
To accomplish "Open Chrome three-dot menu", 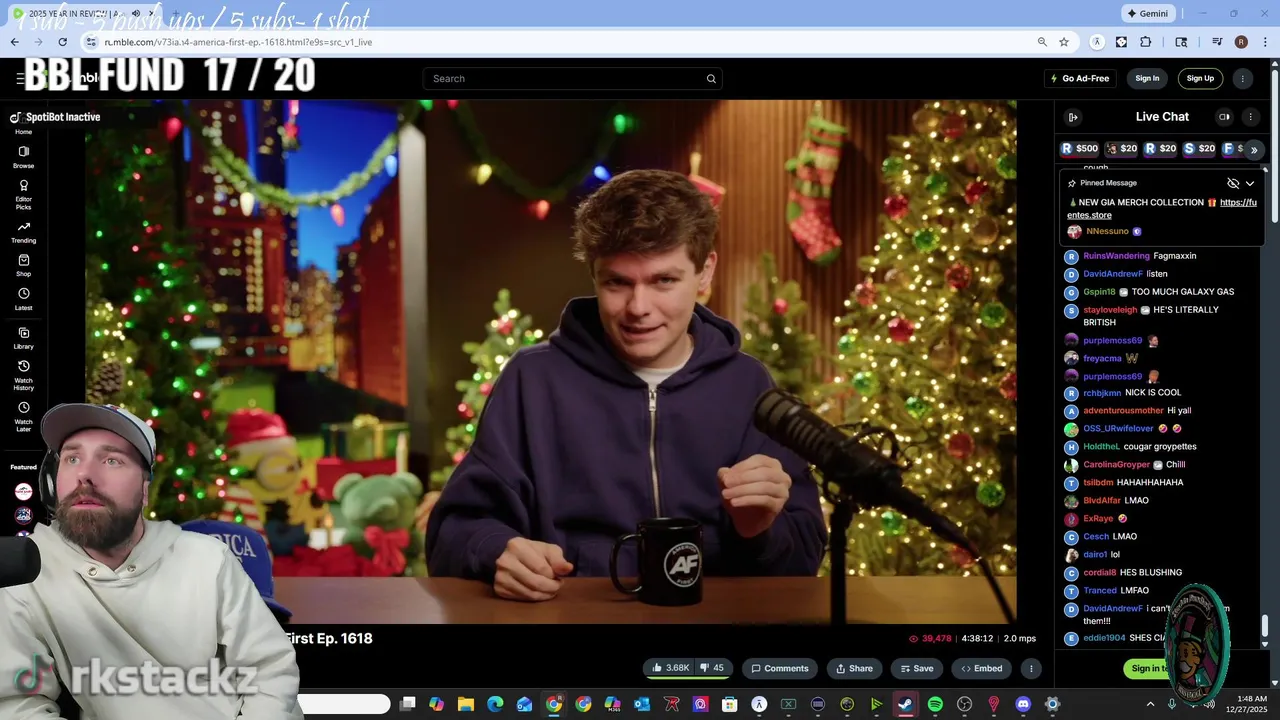I will [1264, 42].
